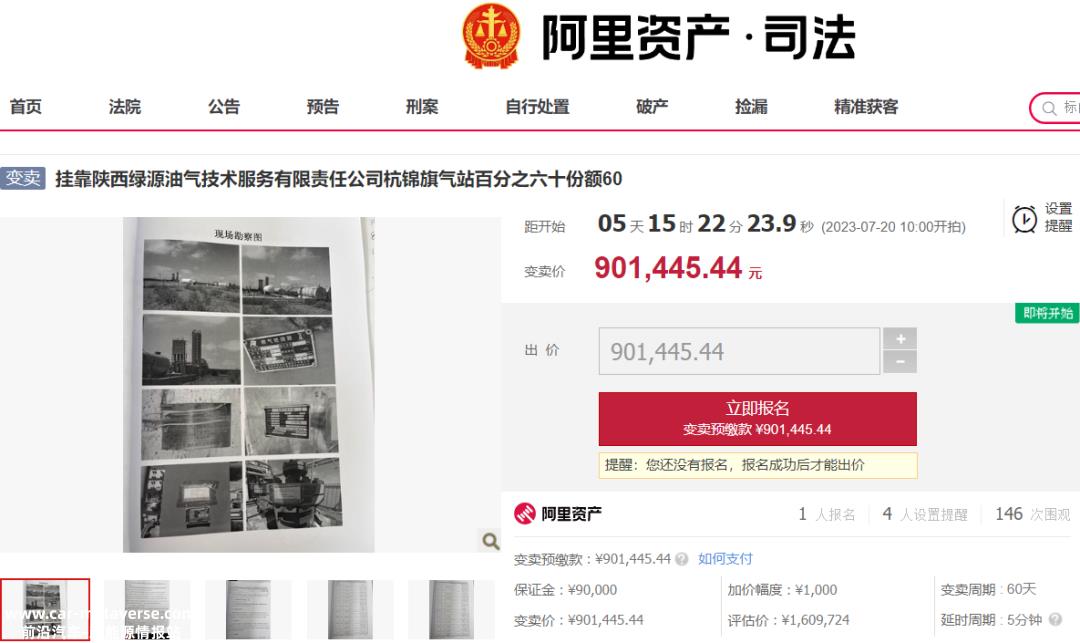
Task: Open the 法院 navigation tab
Action: point(125,107)
